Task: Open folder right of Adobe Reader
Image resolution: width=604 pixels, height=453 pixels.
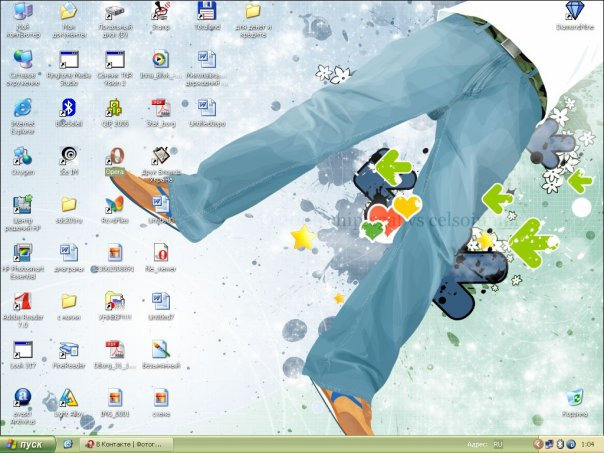Action: 69,301
